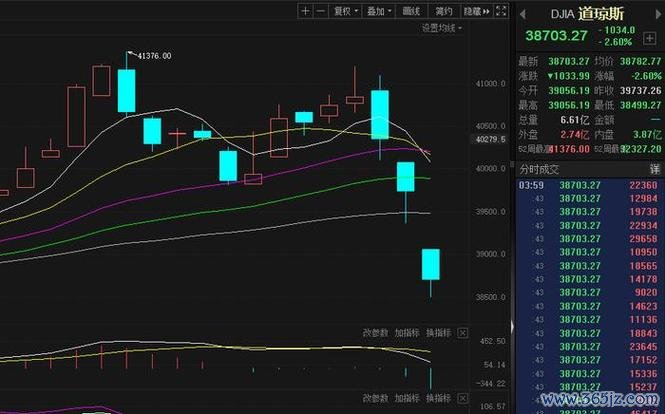The image size is (665, 414).
Task: Click the 分时成交 panel header
Action: (x=539, y=169)
